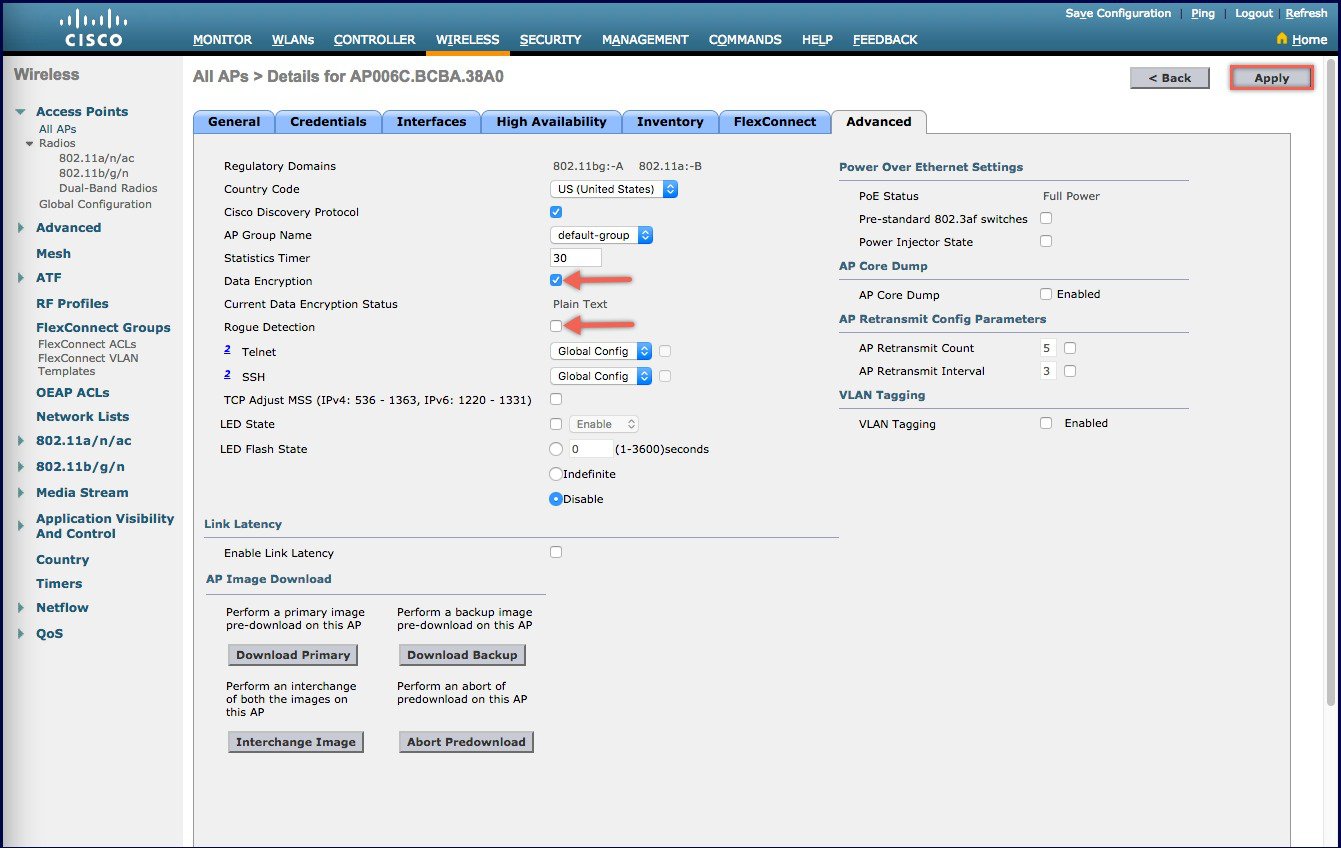Collapse the Radios tree node
Screen dimensions: 1341x850
click(x=30, y=144)
